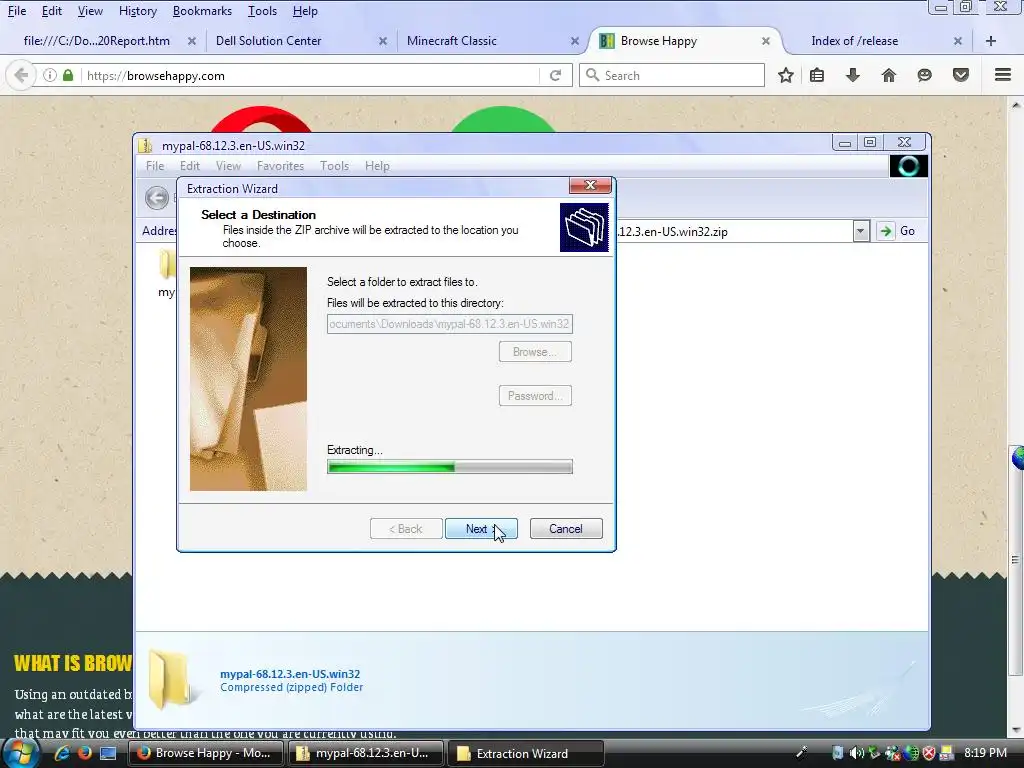Click the Next button in Extraction Wizard
Image resolution: width=1024 pixels, height=768 pixels.
[481, 528]
